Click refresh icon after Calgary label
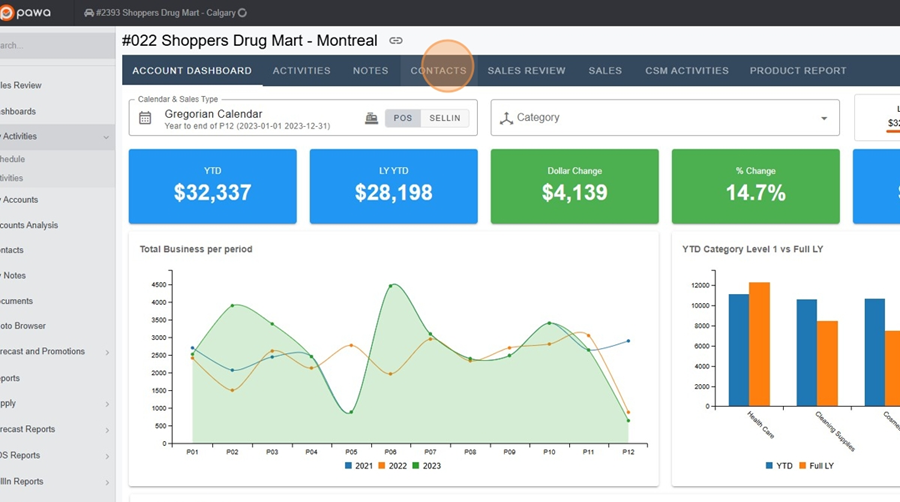900x502 pixels. coord(242,13)
